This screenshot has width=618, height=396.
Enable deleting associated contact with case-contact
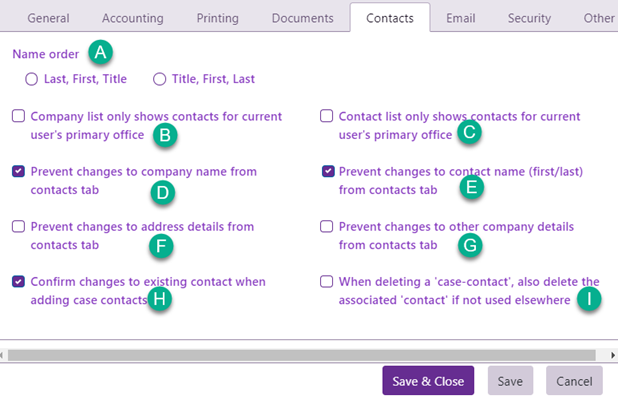coord(326,282)
